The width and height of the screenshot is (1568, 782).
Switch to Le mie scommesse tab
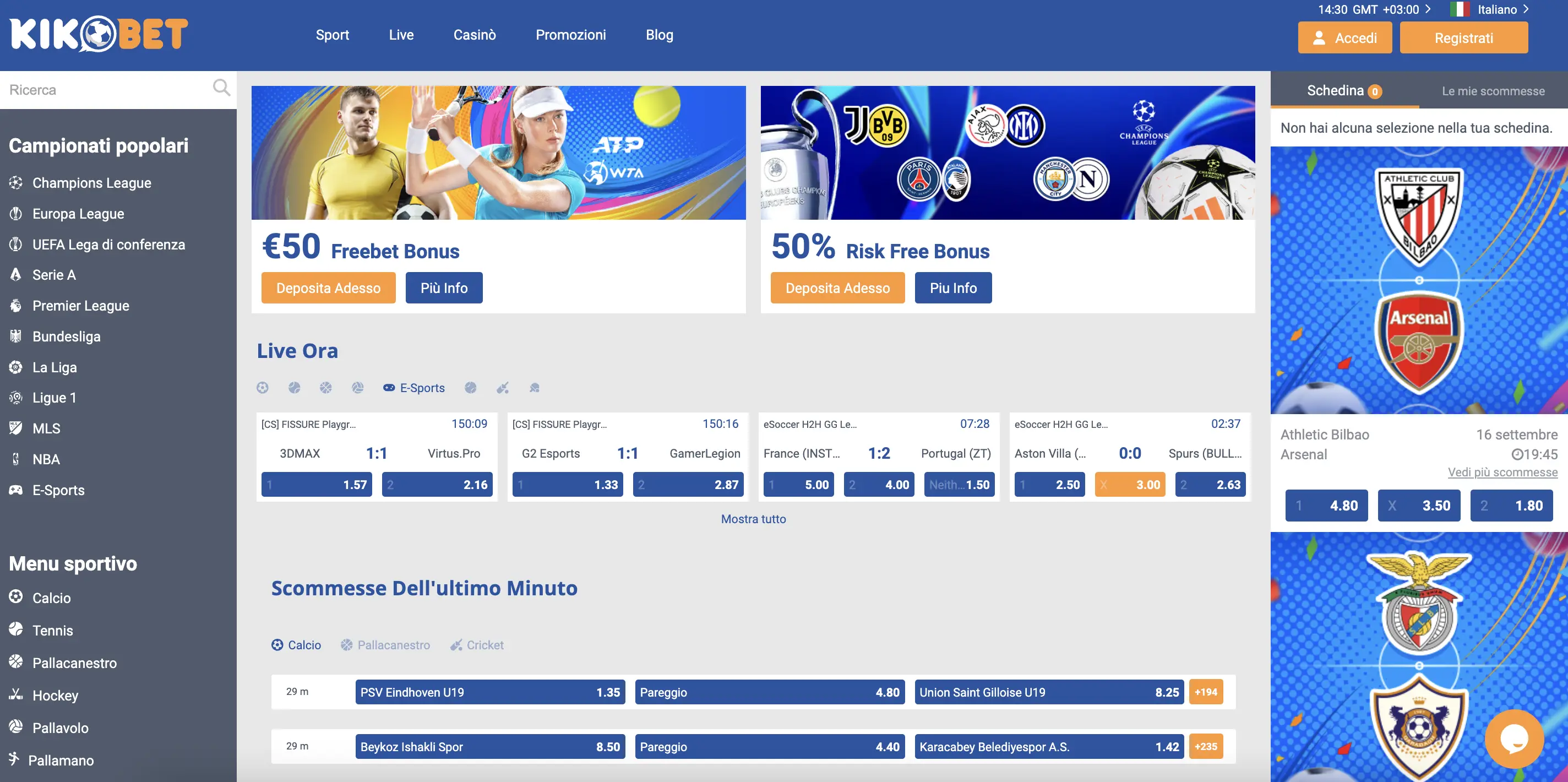point(1493,91)
